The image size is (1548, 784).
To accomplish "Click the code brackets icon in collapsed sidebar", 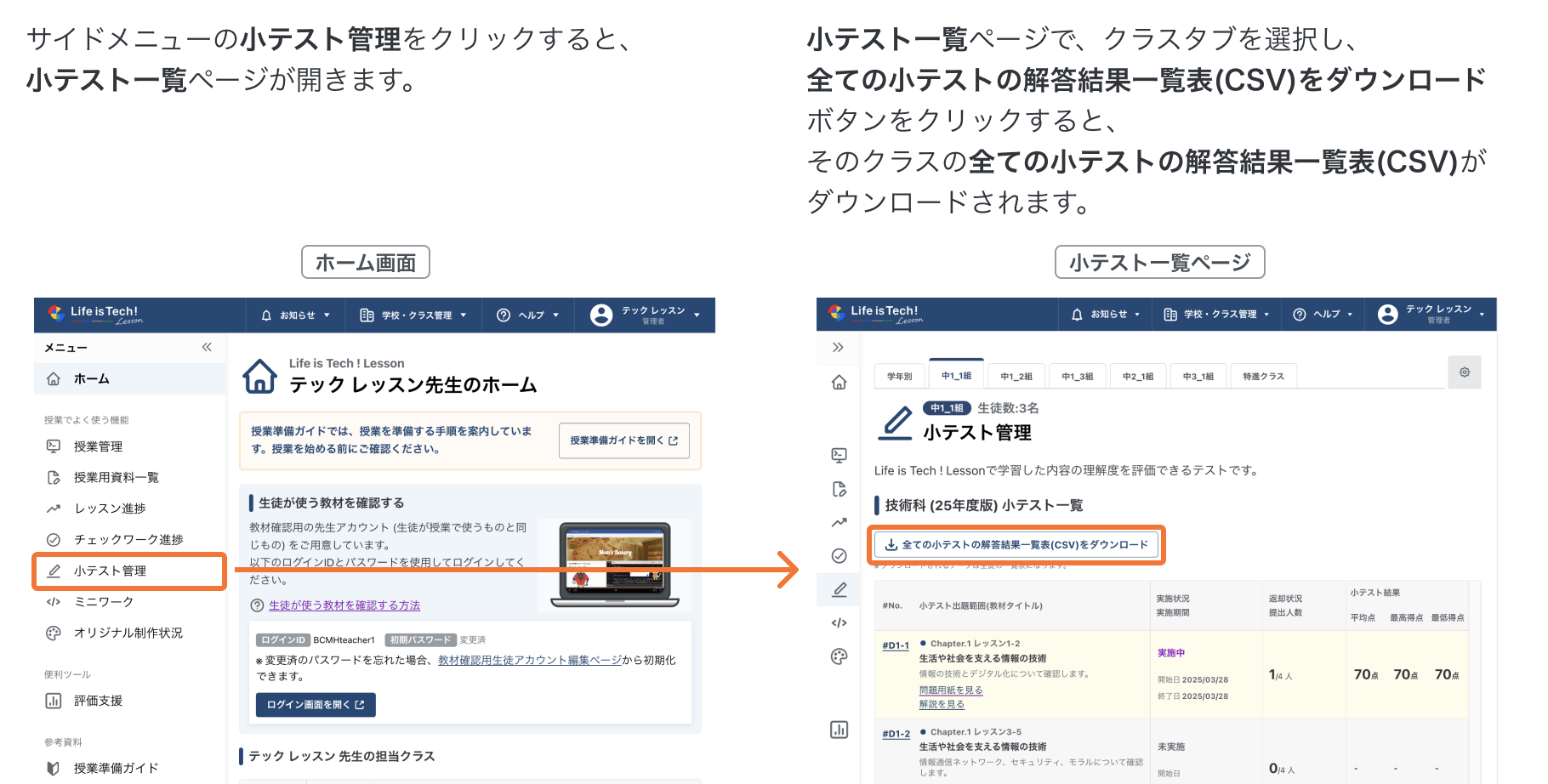I will 839,622.
